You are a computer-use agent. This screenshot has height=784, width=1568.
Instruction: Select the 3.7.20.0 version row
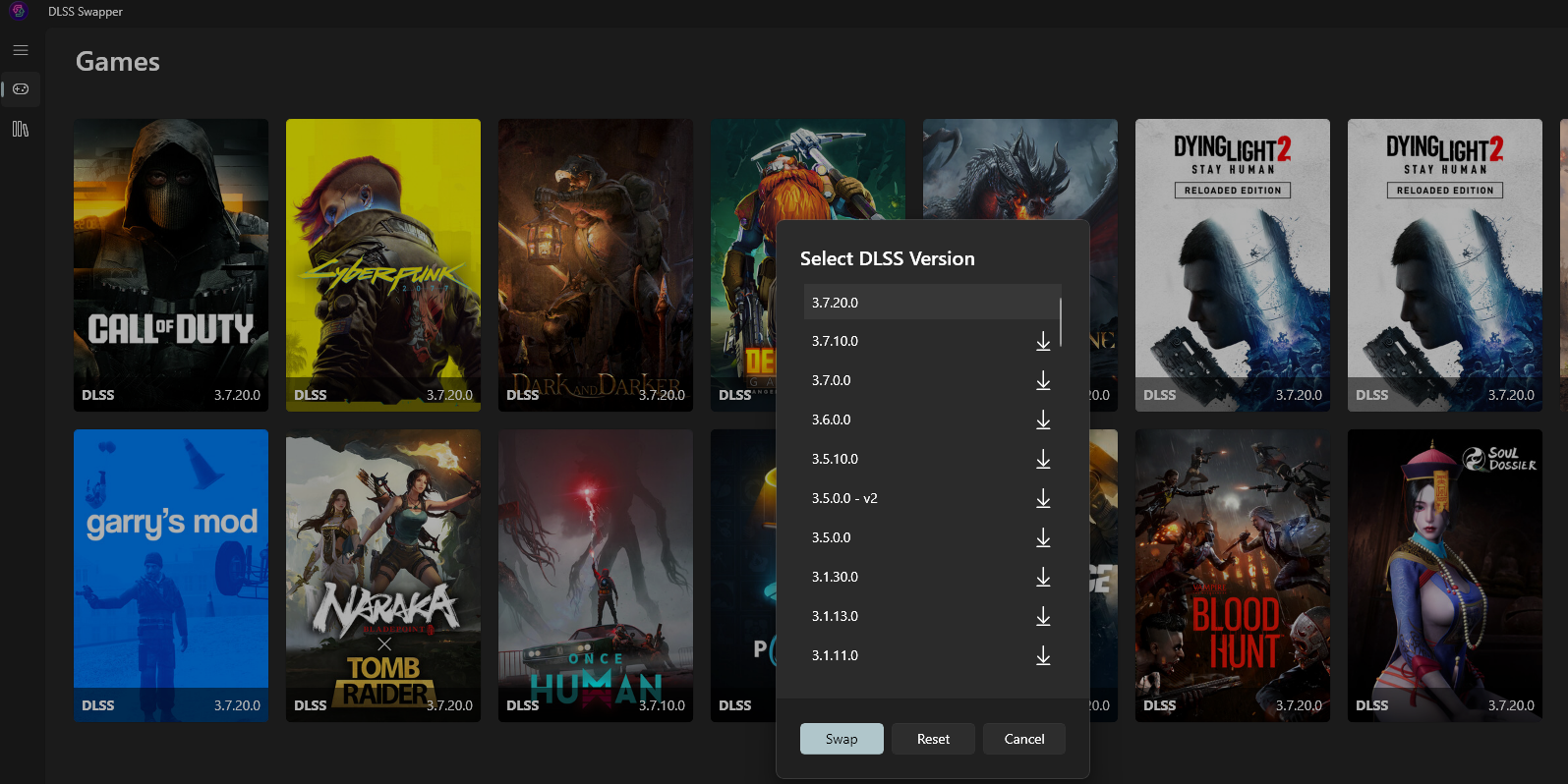tap(931, 302)
